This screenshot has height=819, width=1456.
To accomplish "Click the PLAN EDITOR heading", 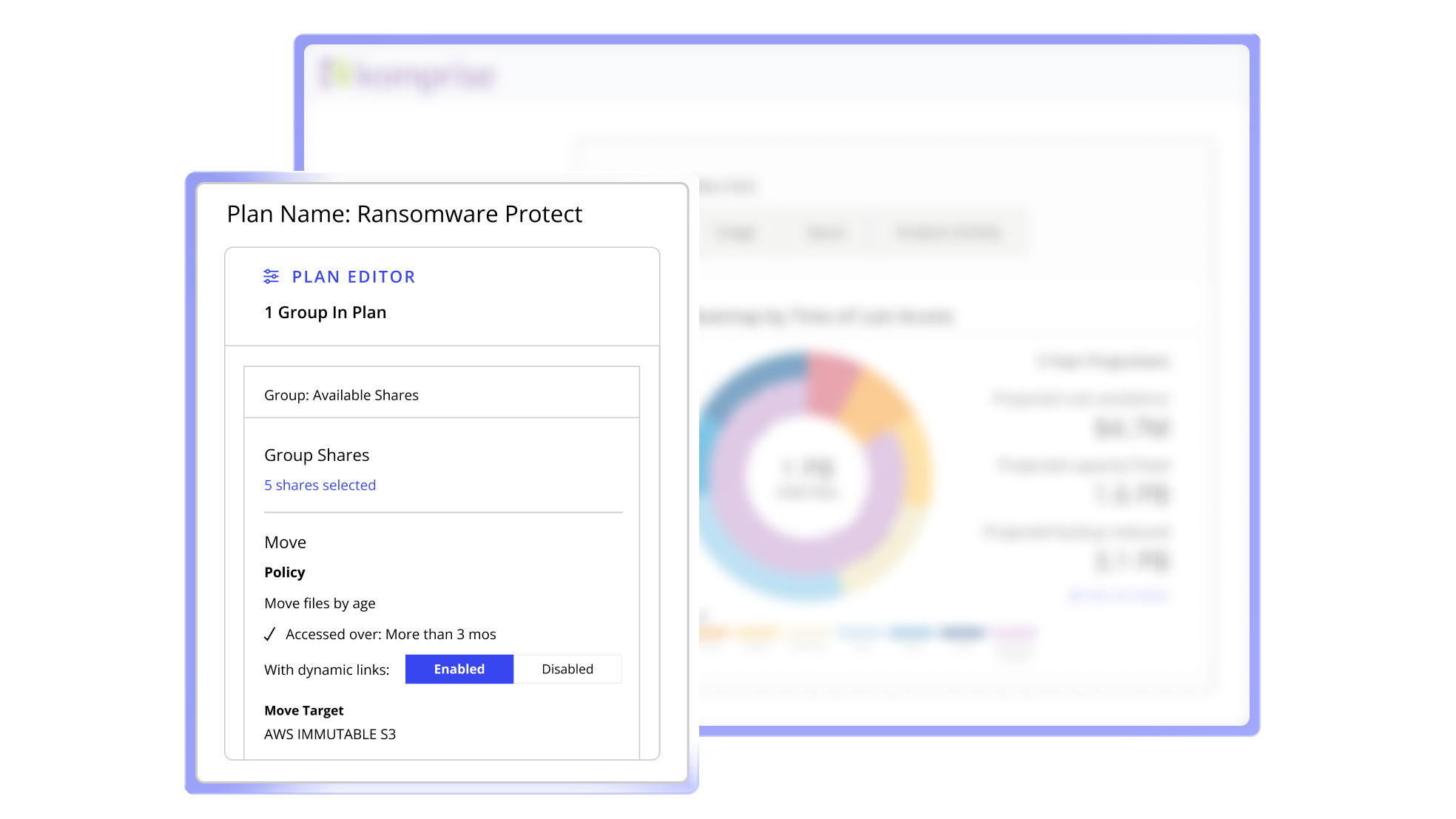I will click(x=354, y=277).
